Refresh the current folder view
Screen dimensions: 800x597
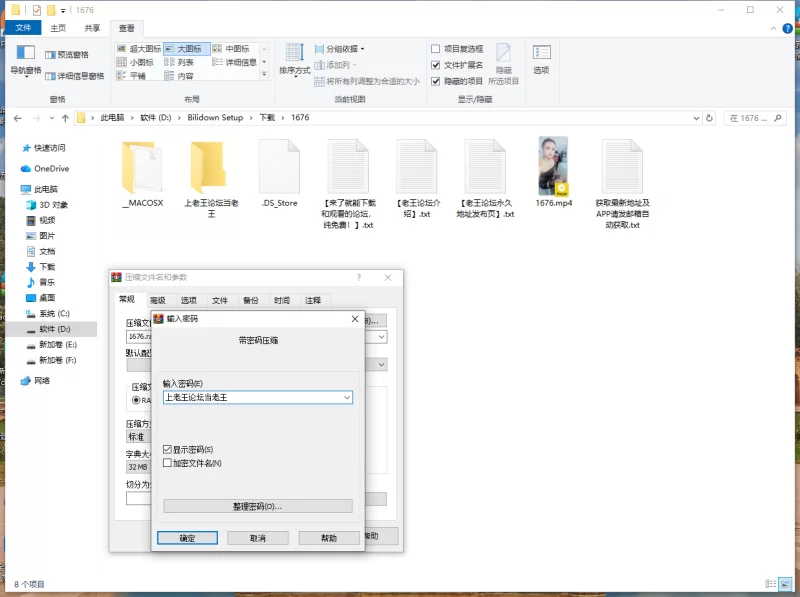[709, 118]
